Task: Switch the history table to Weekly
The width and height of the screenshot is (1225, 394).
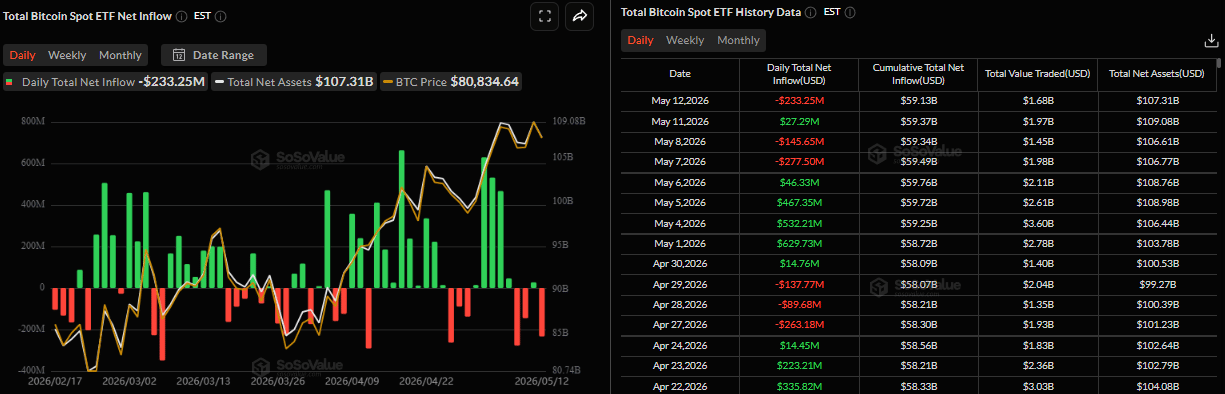Action: coord(685,40)
